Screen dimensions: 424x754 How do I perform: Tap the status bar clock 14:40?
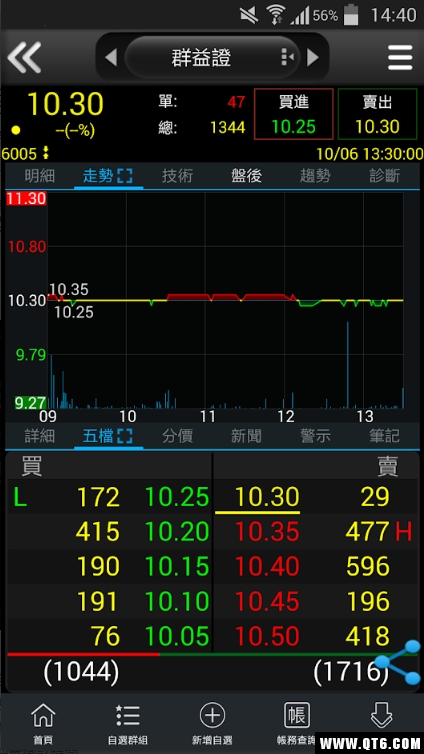[x=393, y=15]
